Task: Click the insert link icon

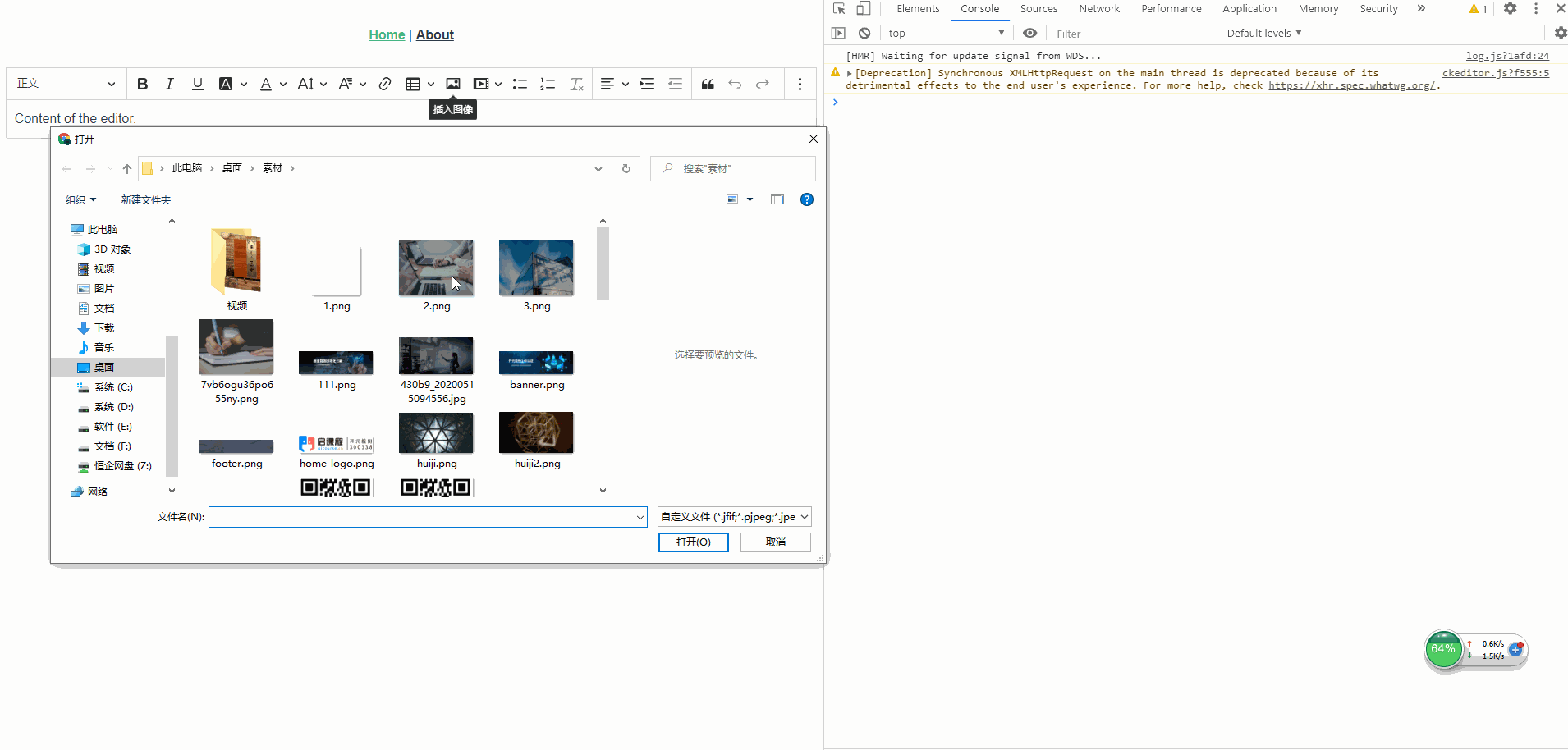Action: 385,84
